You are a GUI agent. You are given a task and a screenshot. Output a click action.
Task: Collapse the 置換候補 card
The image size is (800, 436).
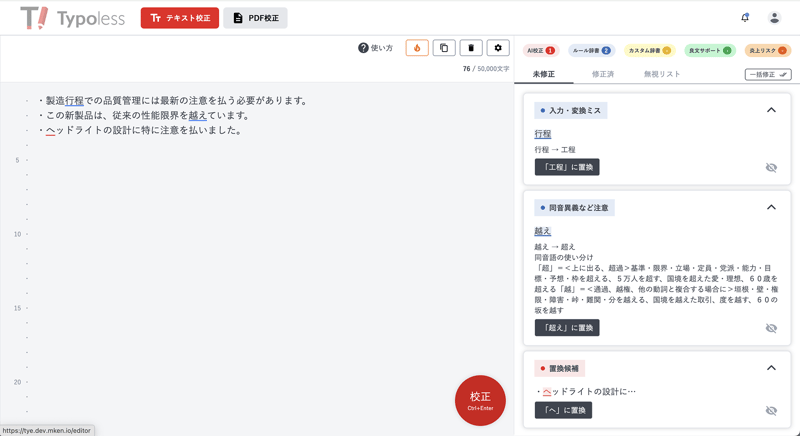pos(771,368)
